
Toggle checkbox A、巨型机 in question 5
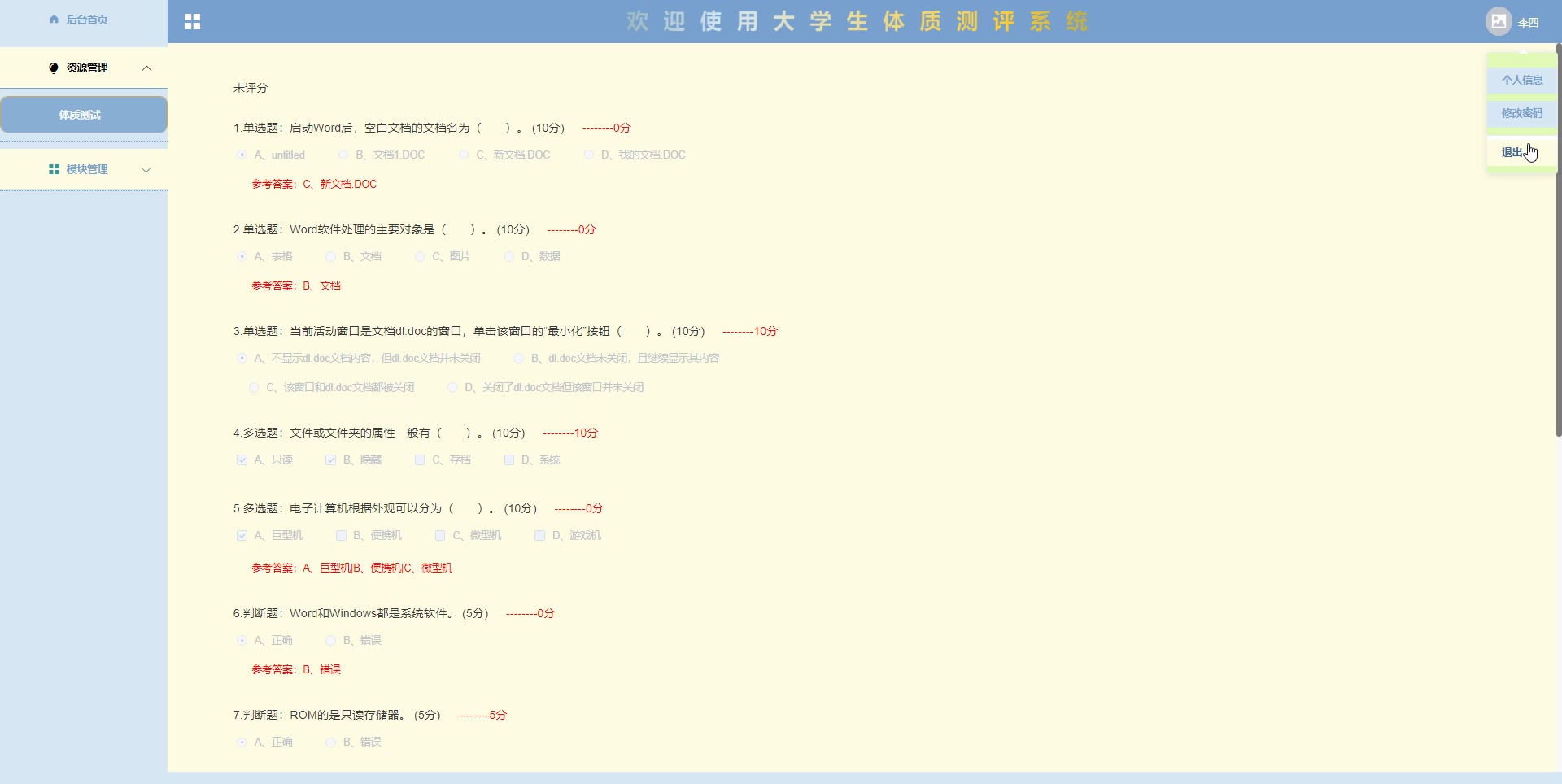pos(242,535)
